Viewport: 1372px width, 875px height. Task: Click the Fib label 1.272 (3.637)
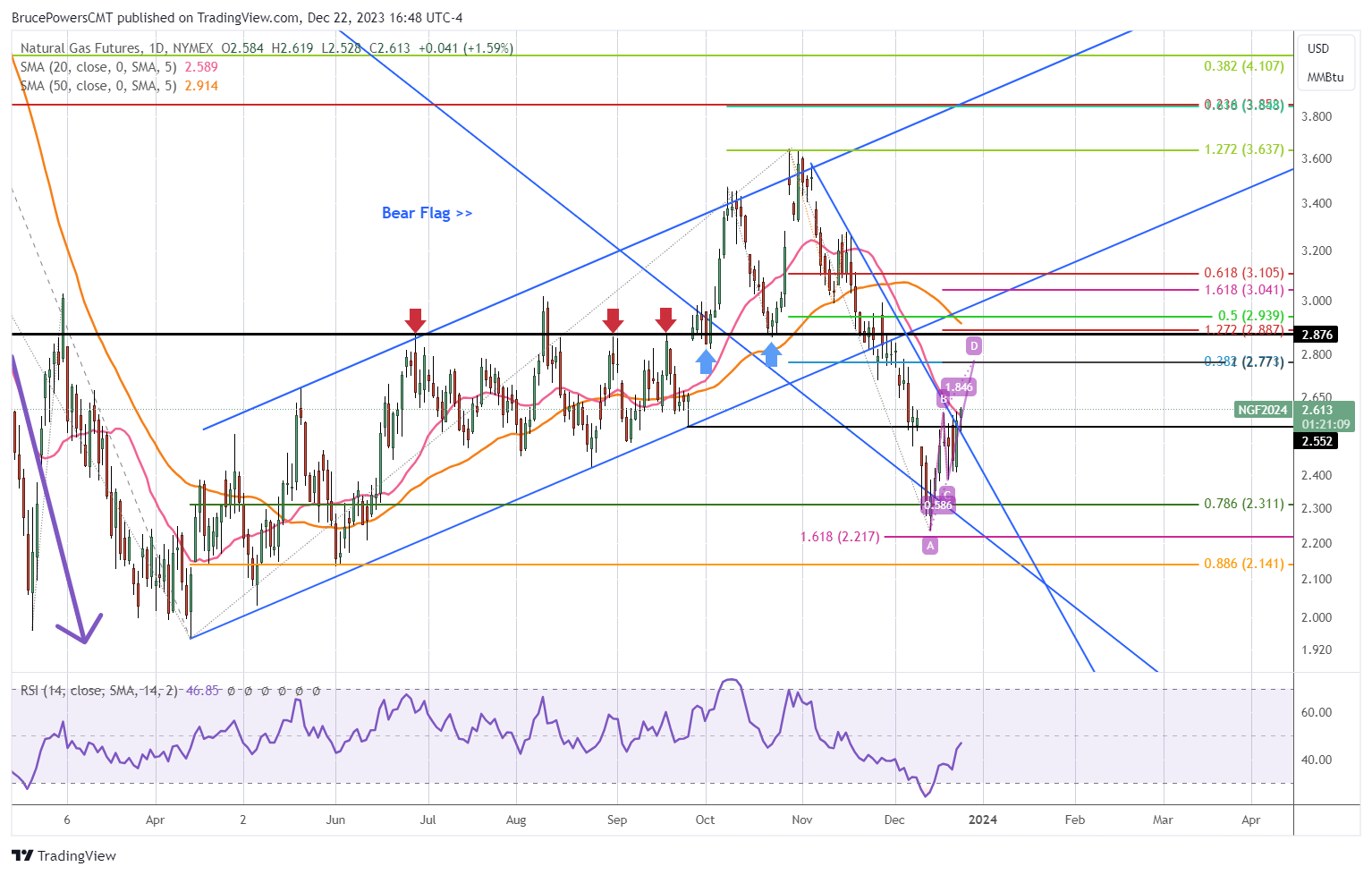click(x=1244, y=149)
